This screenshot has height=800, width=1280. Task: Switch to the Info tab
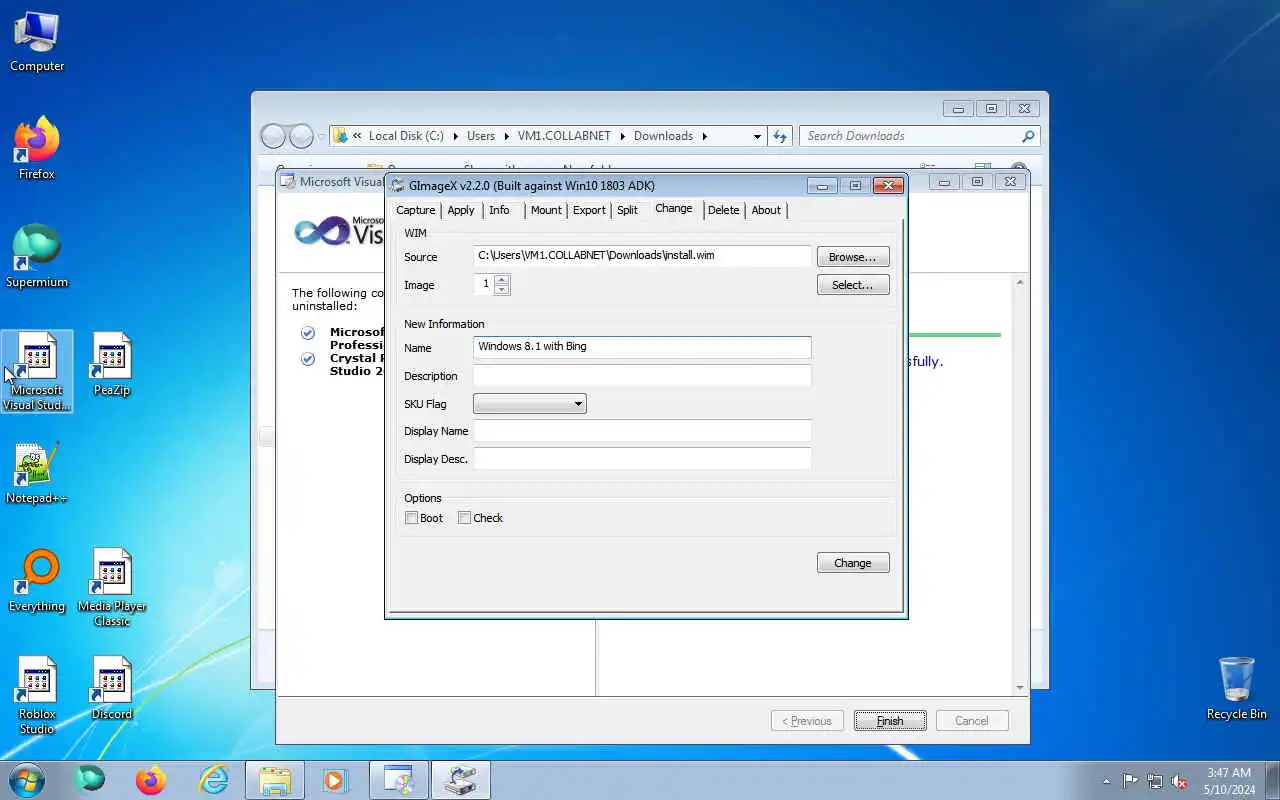pos(499,210)
